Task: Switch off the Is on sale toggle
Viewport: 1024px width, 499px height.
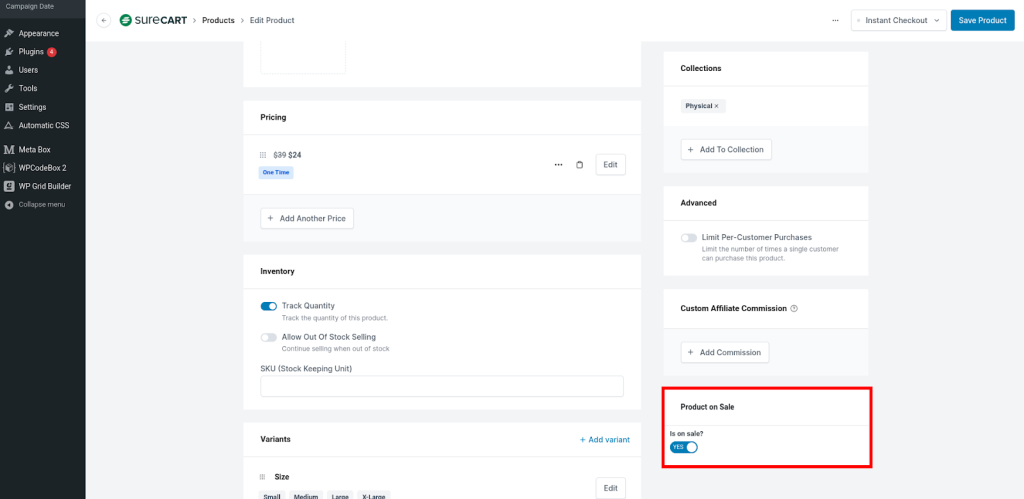Action: click(684, 447)
